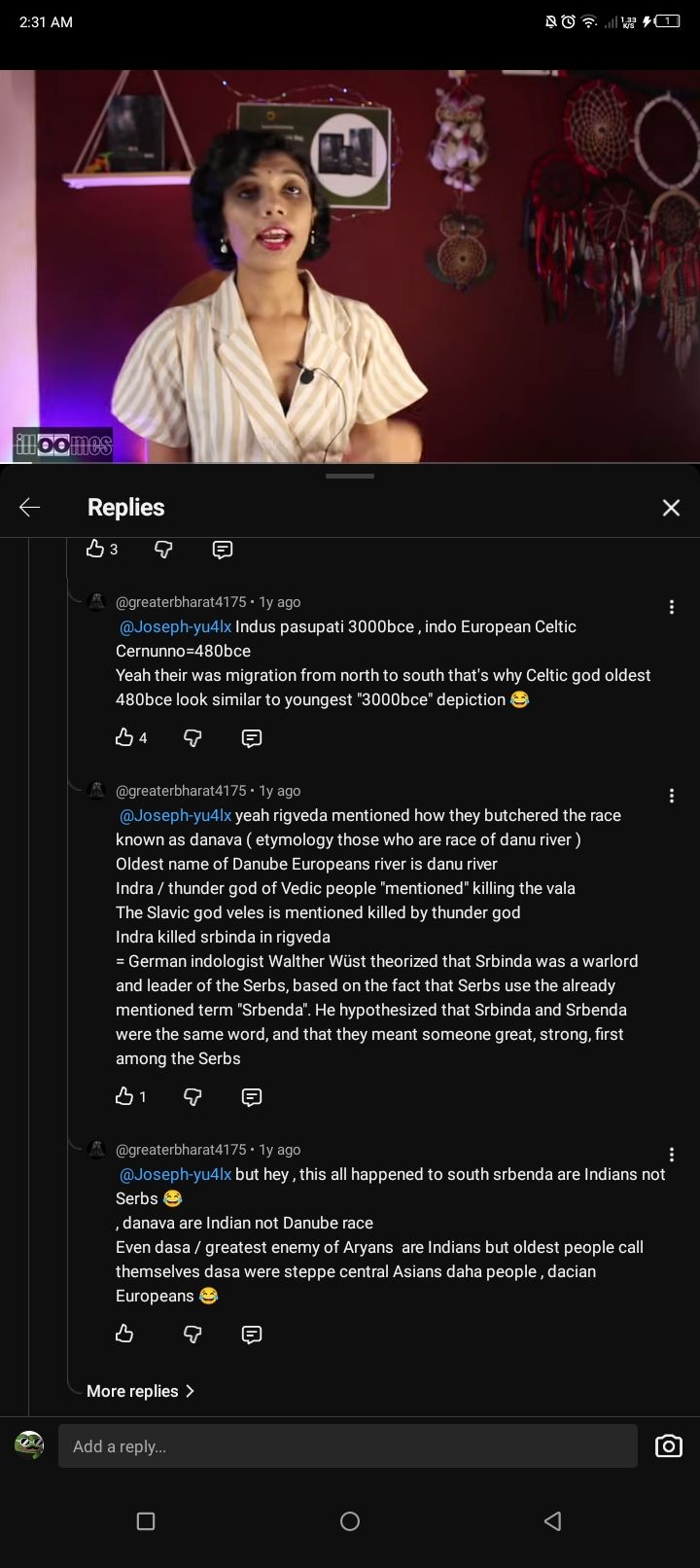700x1568 pixels.
Task: Open options menu for rigveda danava comment
Action: (x=671, y=796)
